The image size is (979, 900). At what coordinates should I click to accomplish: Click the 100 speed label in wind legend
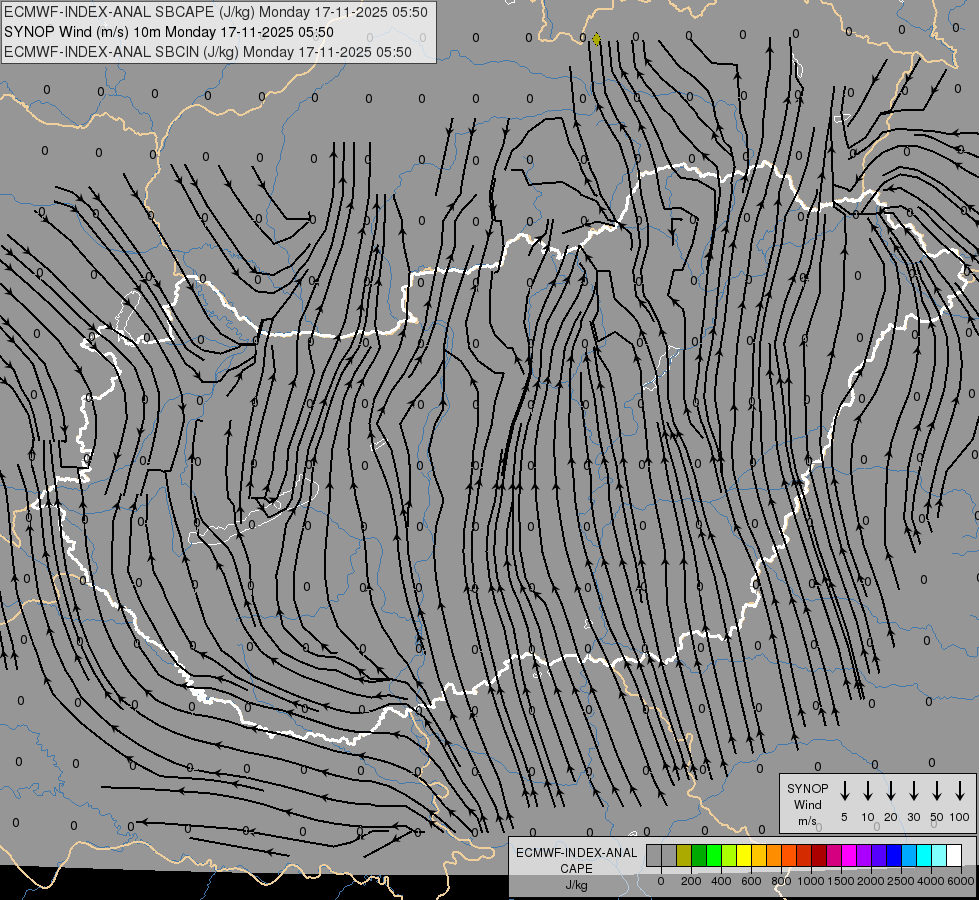[960, 817]
